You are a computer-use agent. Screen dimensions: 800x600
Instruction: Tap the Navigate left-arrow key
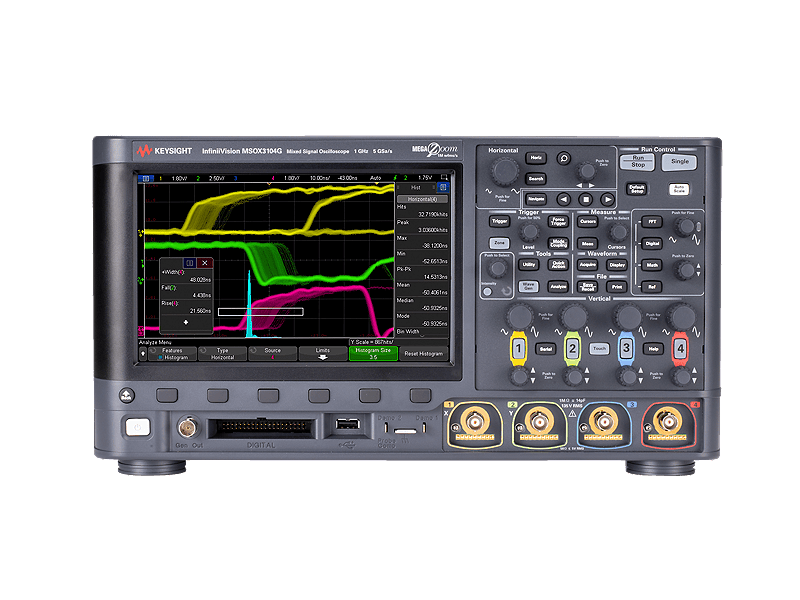point(563,199)
